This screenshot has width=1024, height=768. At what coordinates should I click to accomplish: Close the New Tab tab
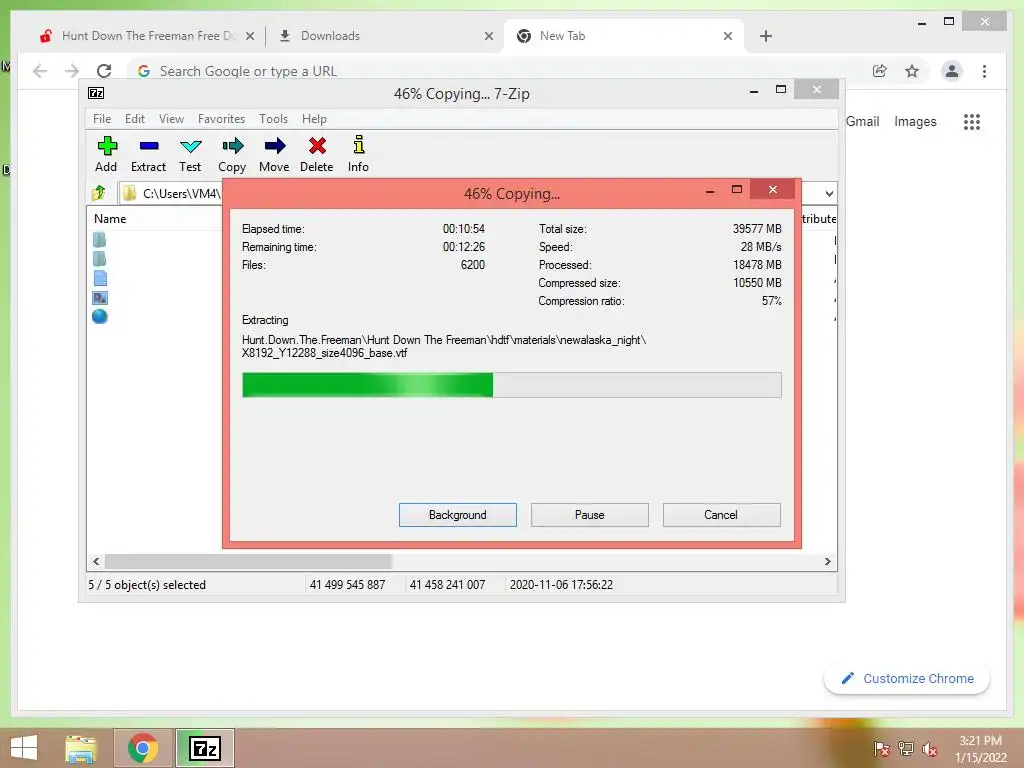point(728,36)
